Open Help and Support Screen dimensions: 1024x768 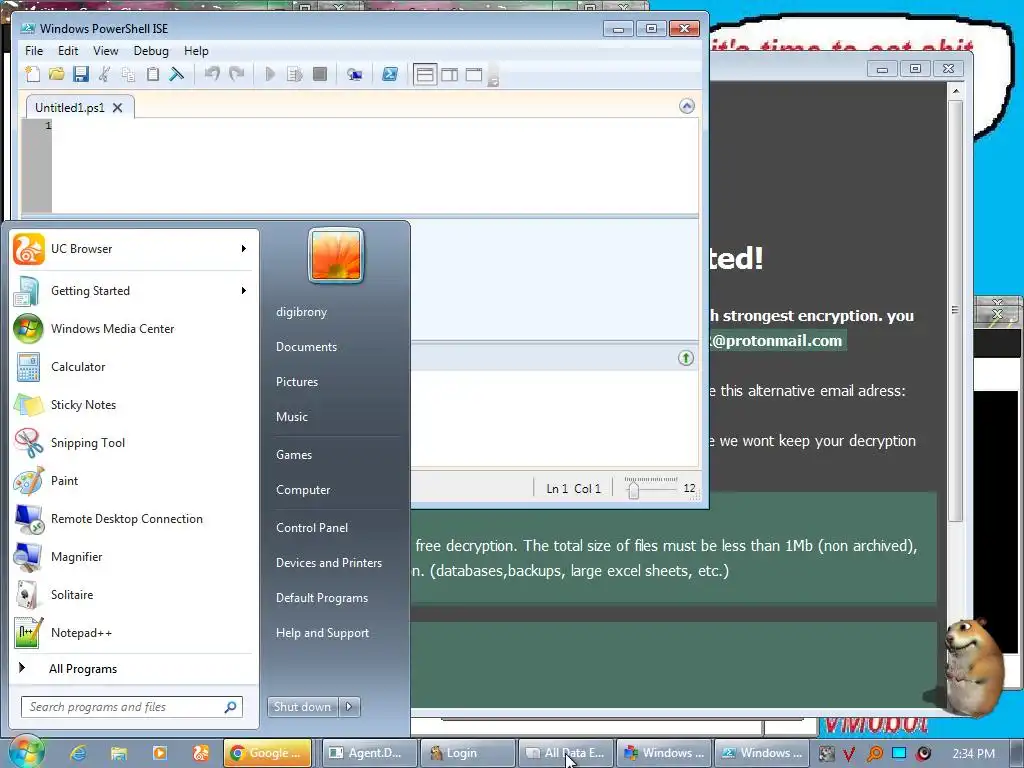tap(323, 633)
